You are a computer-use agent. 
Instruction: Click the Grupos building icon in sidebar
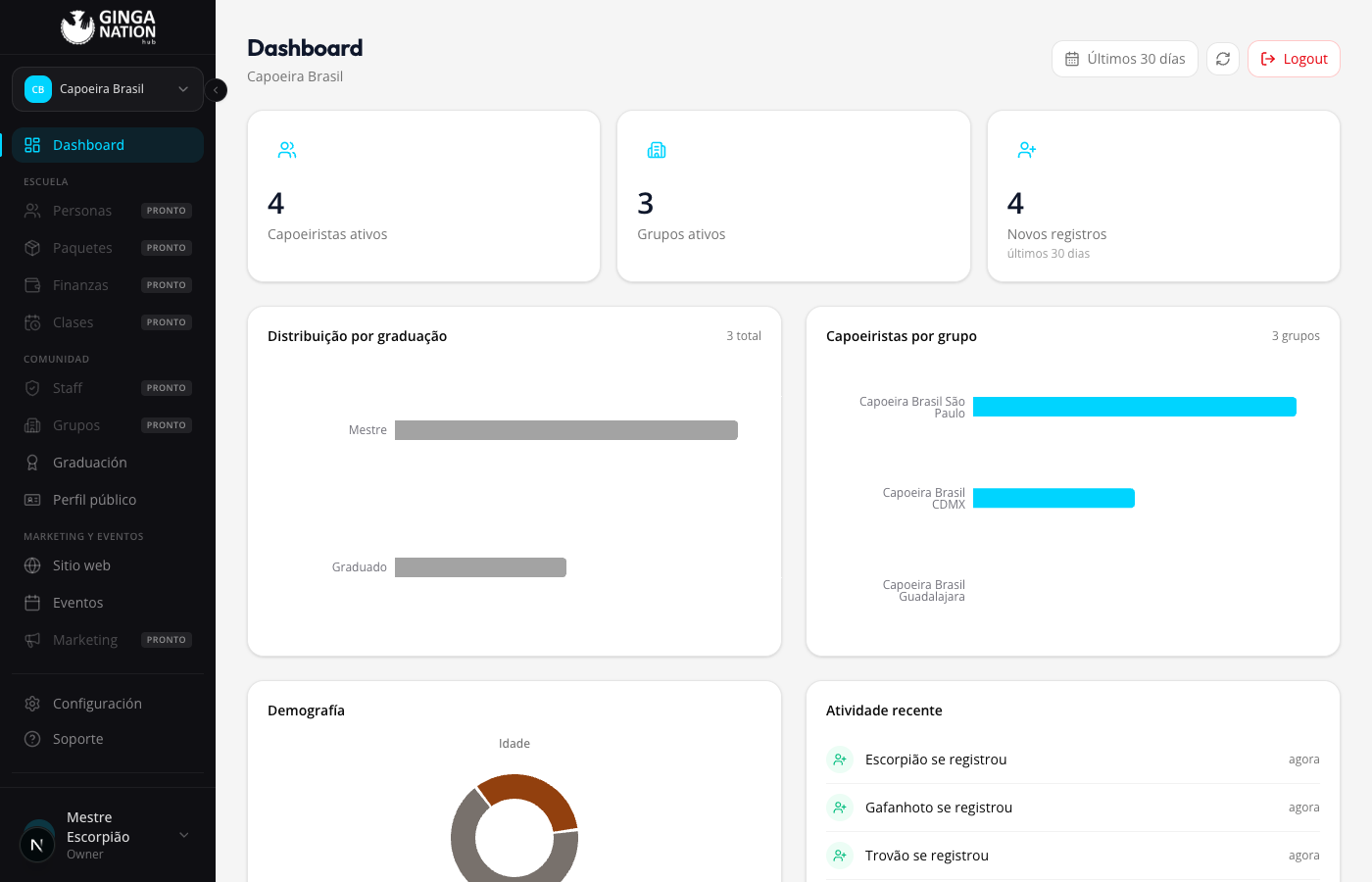32,425
